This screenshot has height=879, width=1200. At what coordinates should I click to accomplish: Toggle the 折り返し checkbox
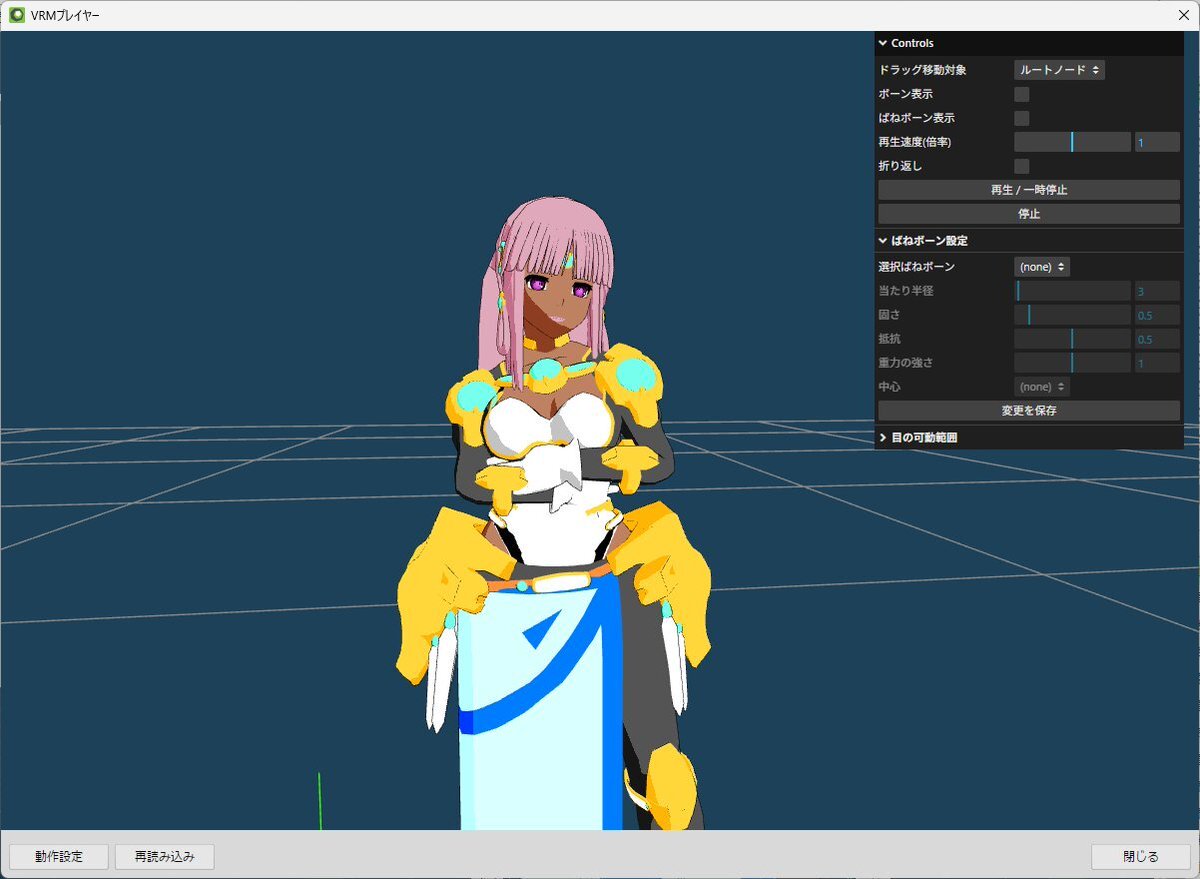(1022, 166)
